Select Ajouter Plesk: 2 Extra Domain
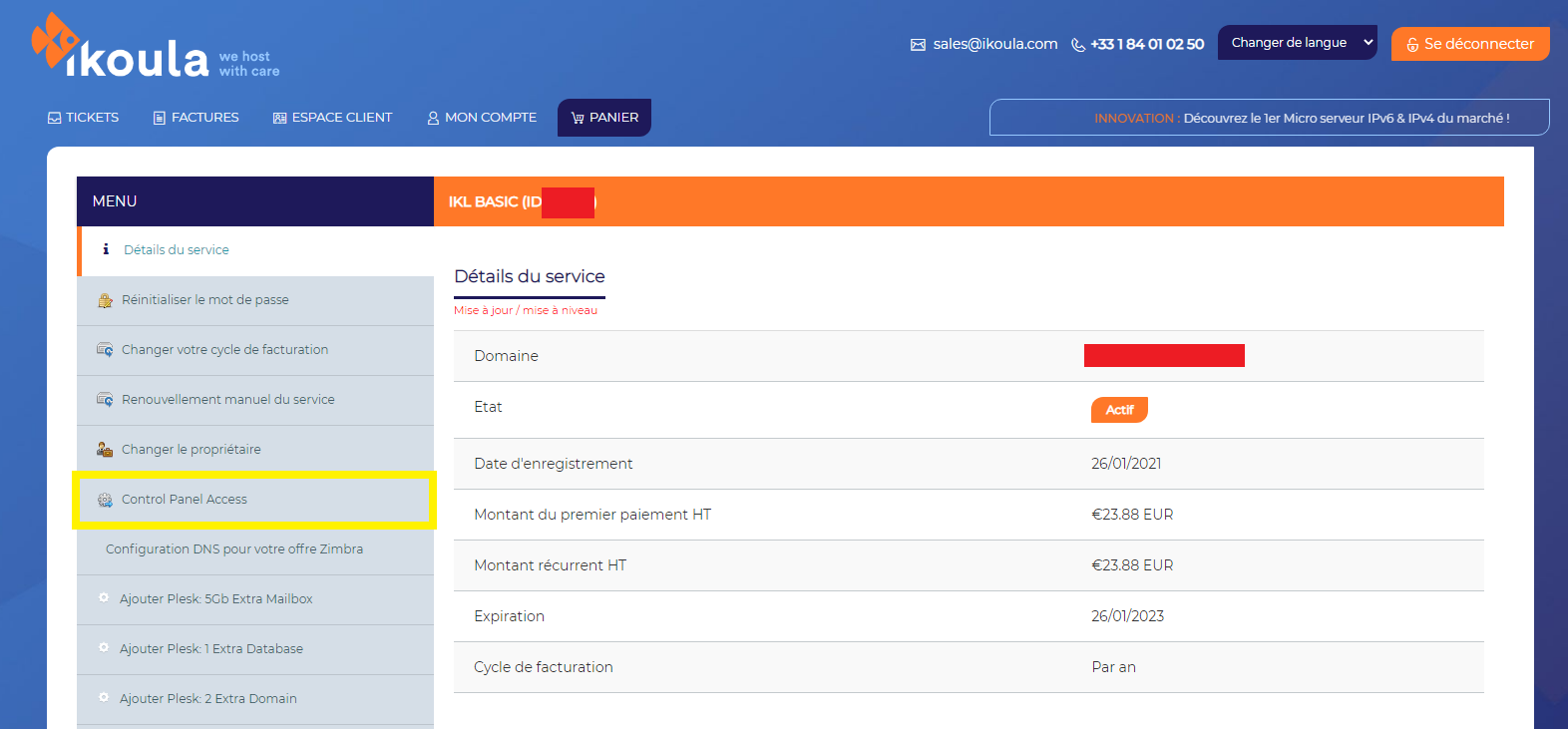This screenshot has height=729, width=1568. point(255,699)
